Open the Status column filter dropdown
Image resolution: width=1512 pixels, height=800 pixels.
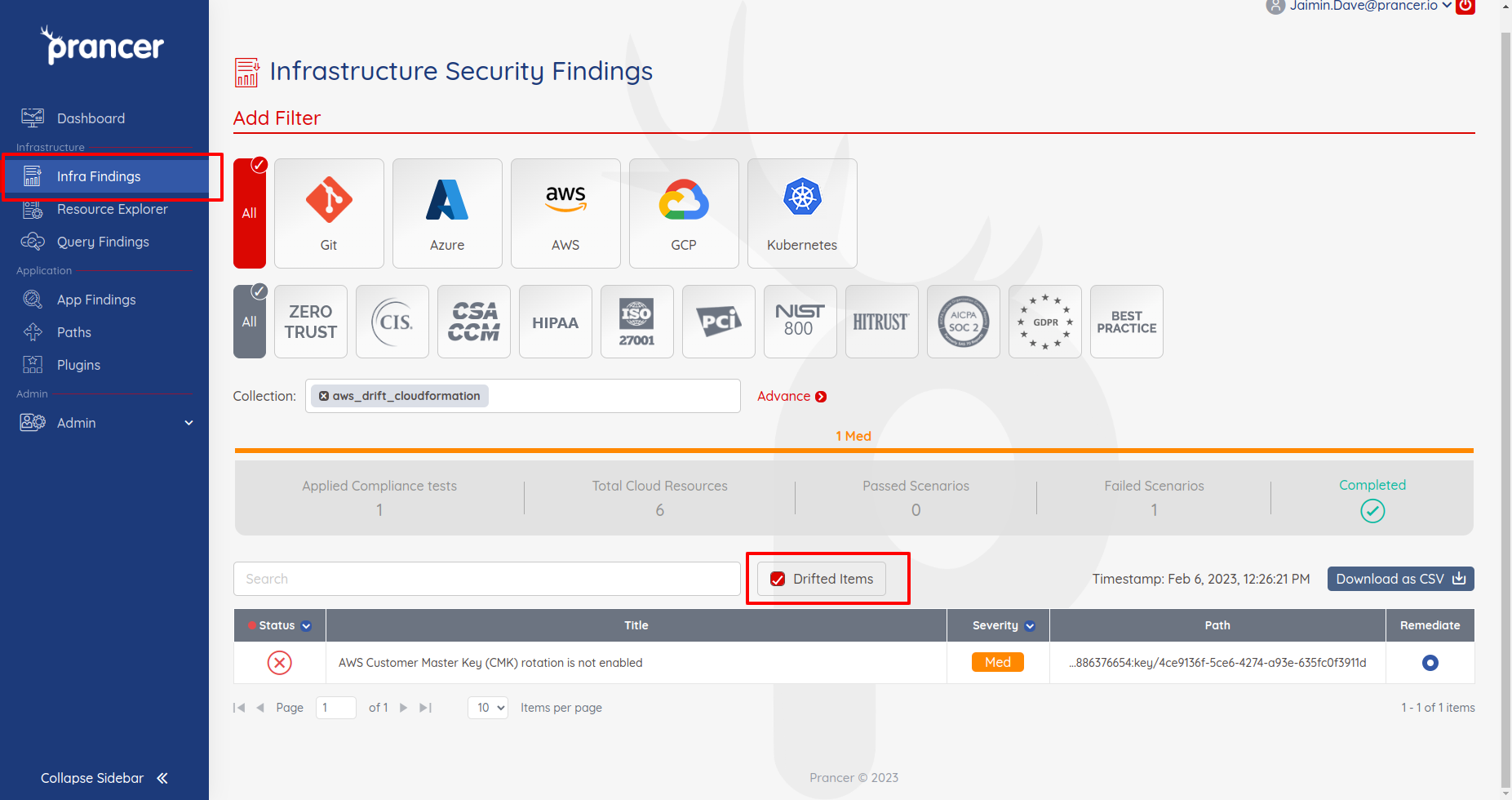click(306, 626)
